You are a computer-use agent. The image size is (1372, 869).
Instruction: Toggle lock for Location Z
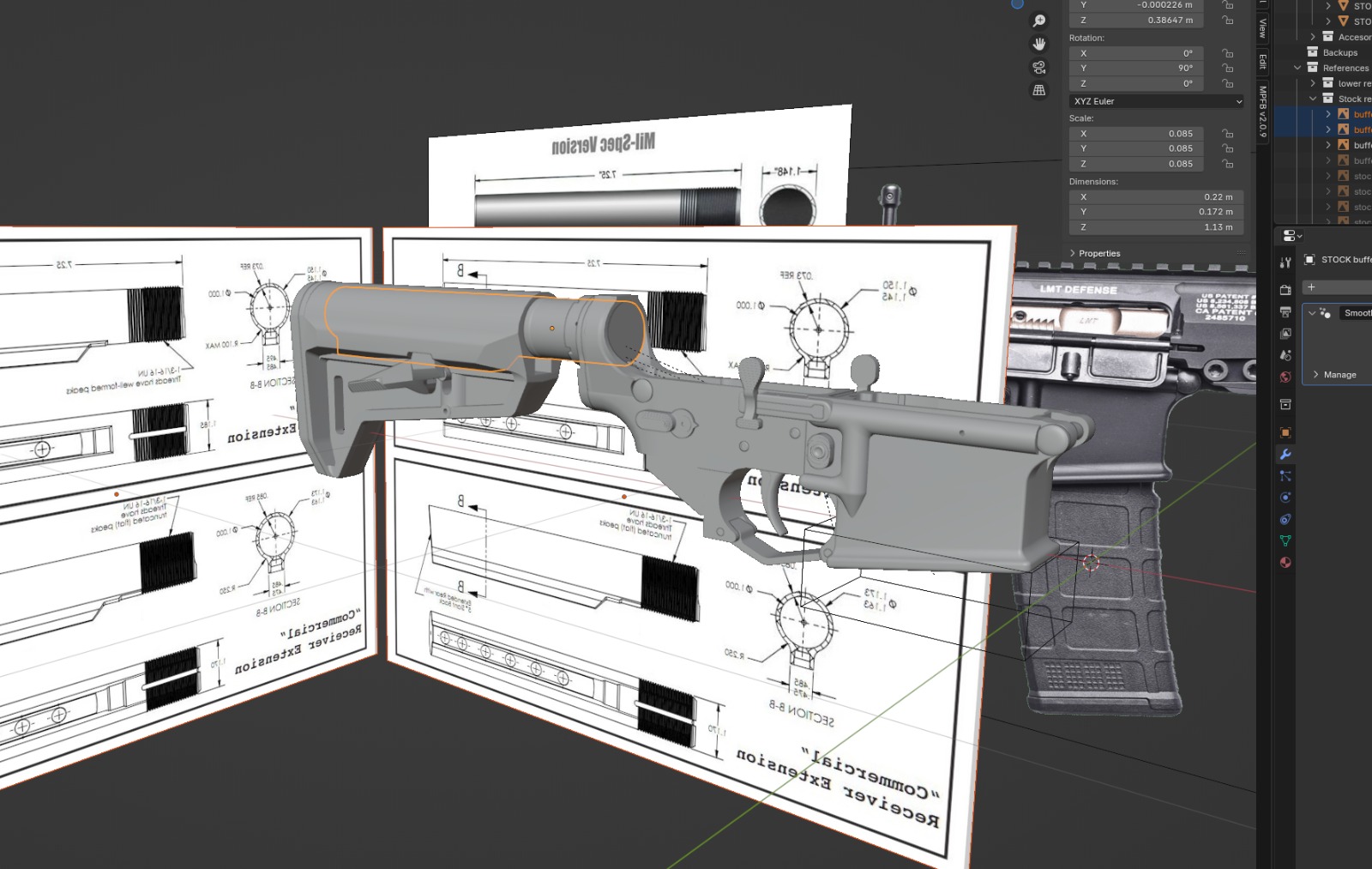[x=1228, y=20]
